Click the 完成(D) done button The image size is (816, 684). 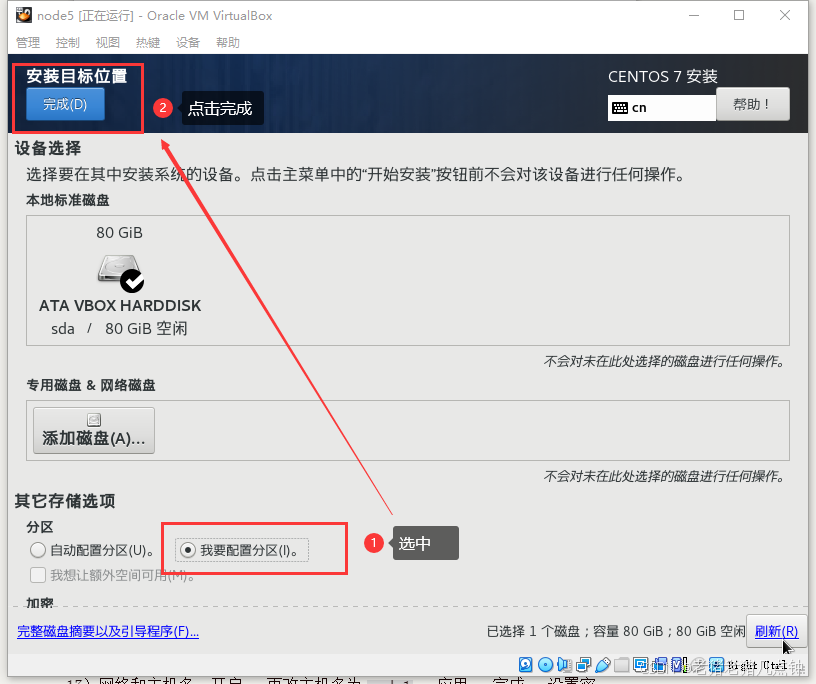point(65,104)
